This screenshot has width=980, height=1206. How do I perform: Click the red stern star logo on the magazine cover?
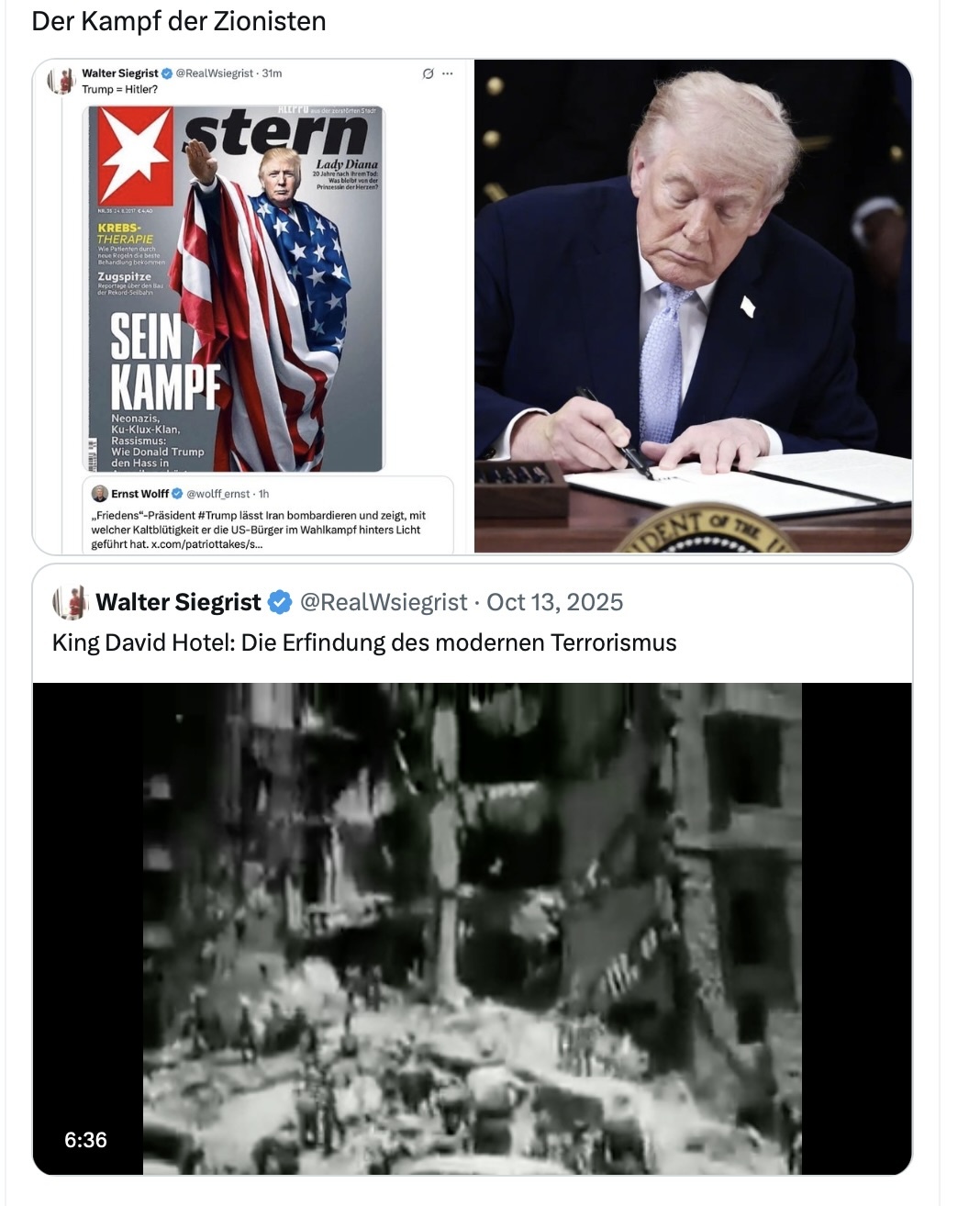click(x=136, y=153)
